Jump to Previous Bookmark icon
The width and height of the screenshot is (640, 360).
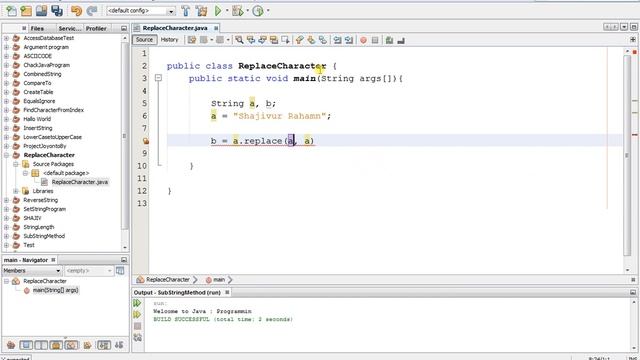coord(300,40)
